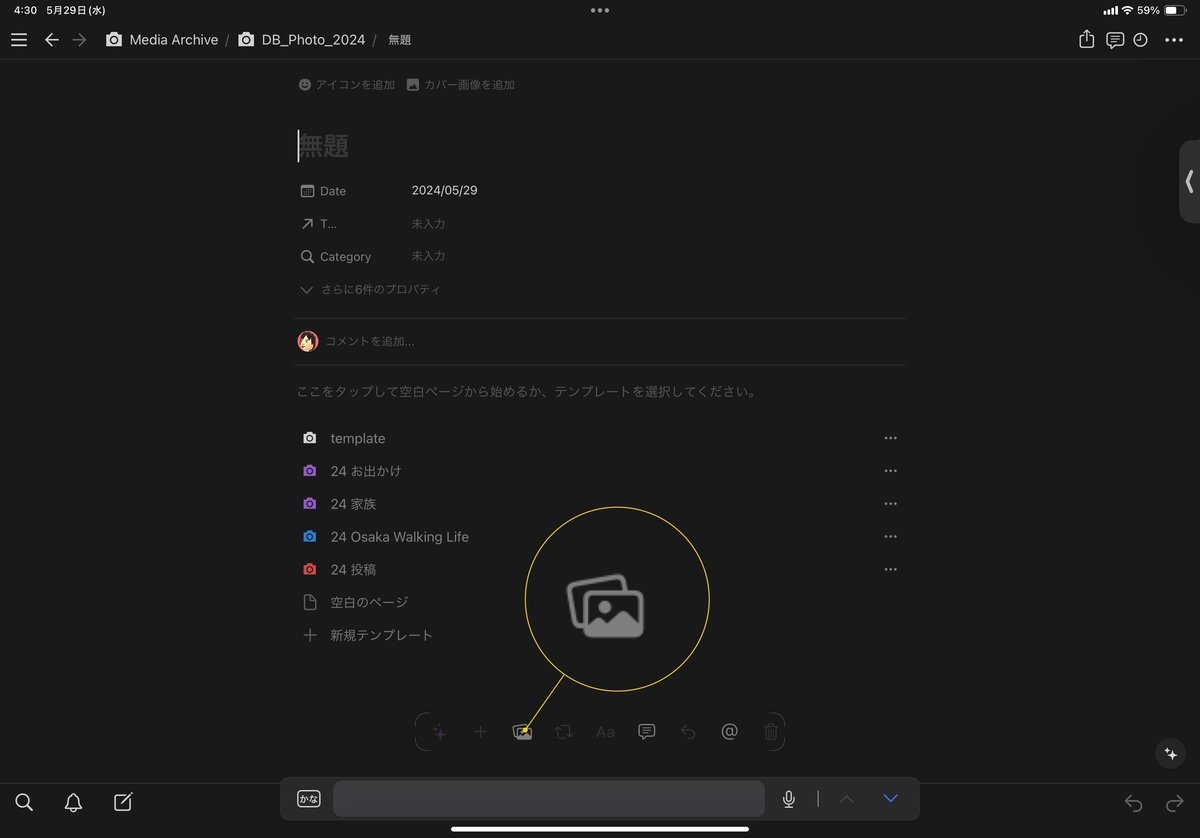Tap the keyboard bar text field
Viewport: 1200px width, 838px height.
point(549,799)
